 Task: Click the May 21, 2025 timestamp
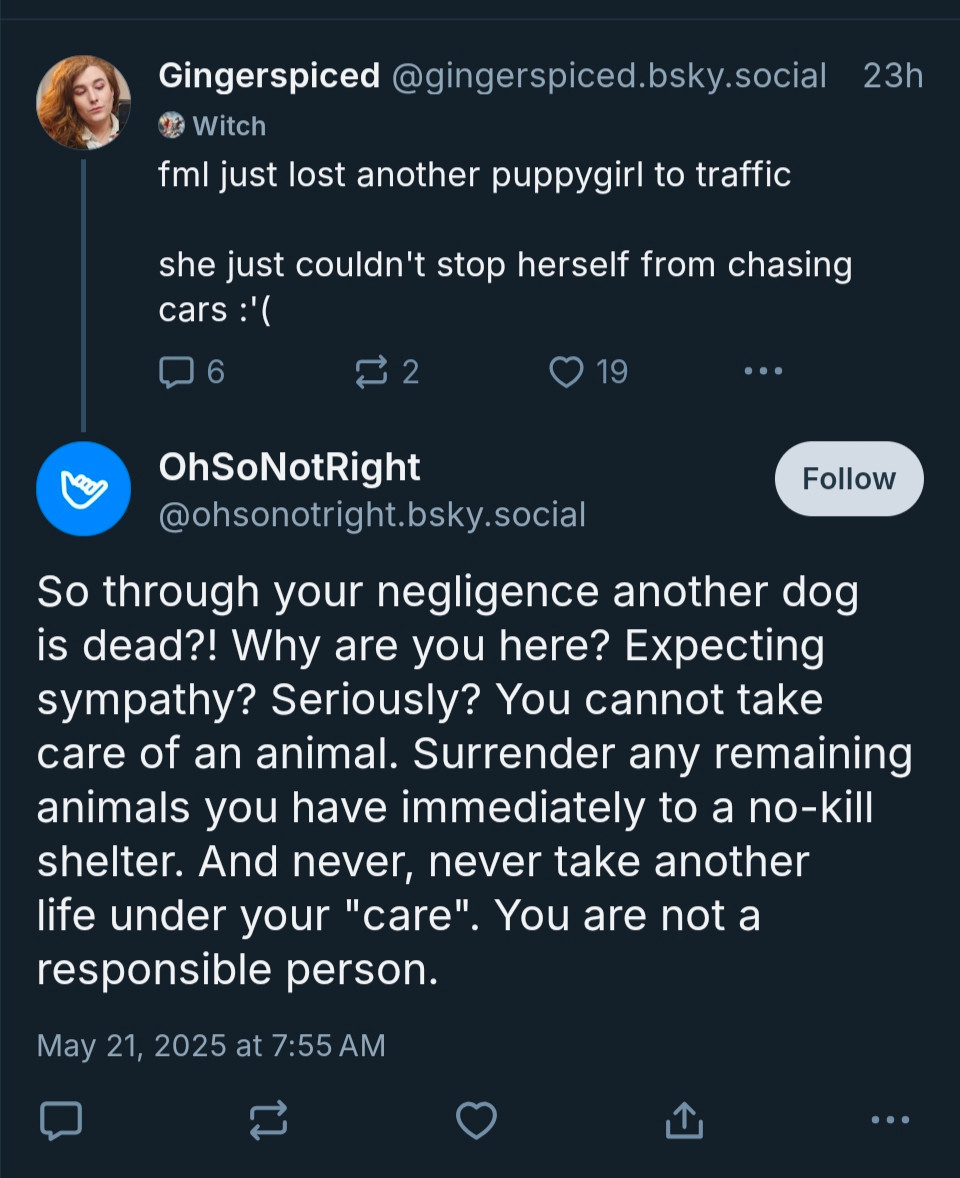pos(211,1046)
